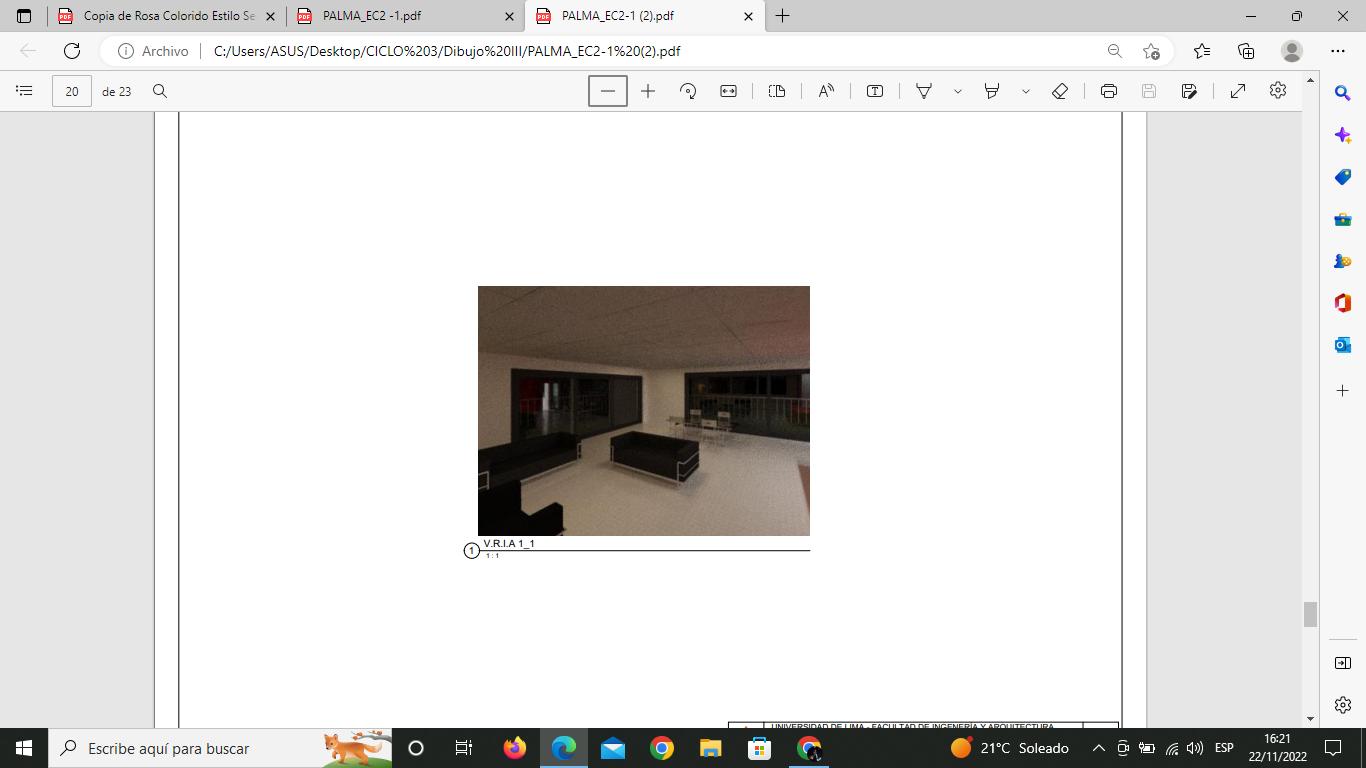
Task: Click the V.R.I.A 1_1 view label
Action: tap(509, 544)
